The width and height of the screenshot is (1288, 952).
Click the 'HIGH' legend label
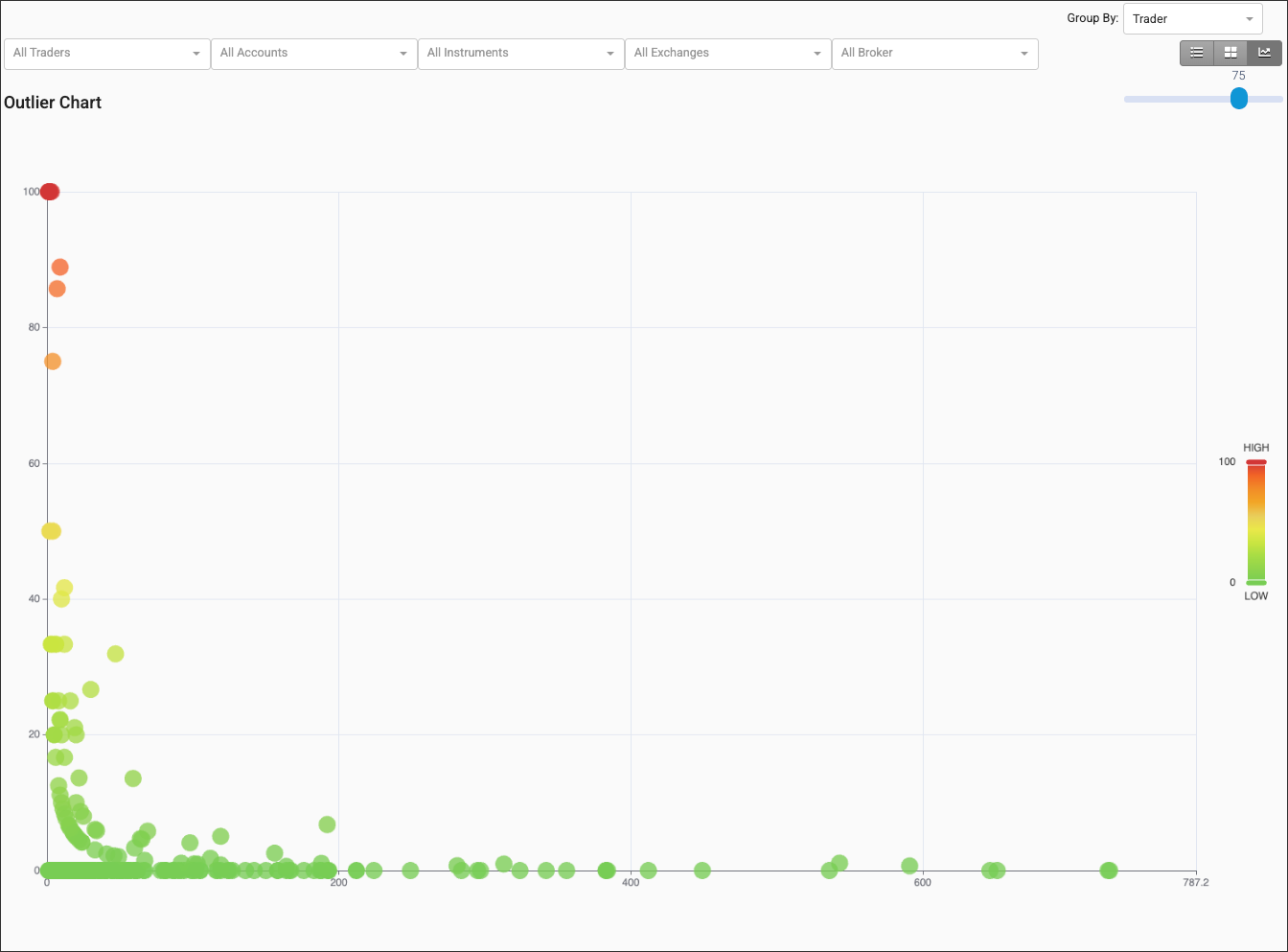point(1256,448)
